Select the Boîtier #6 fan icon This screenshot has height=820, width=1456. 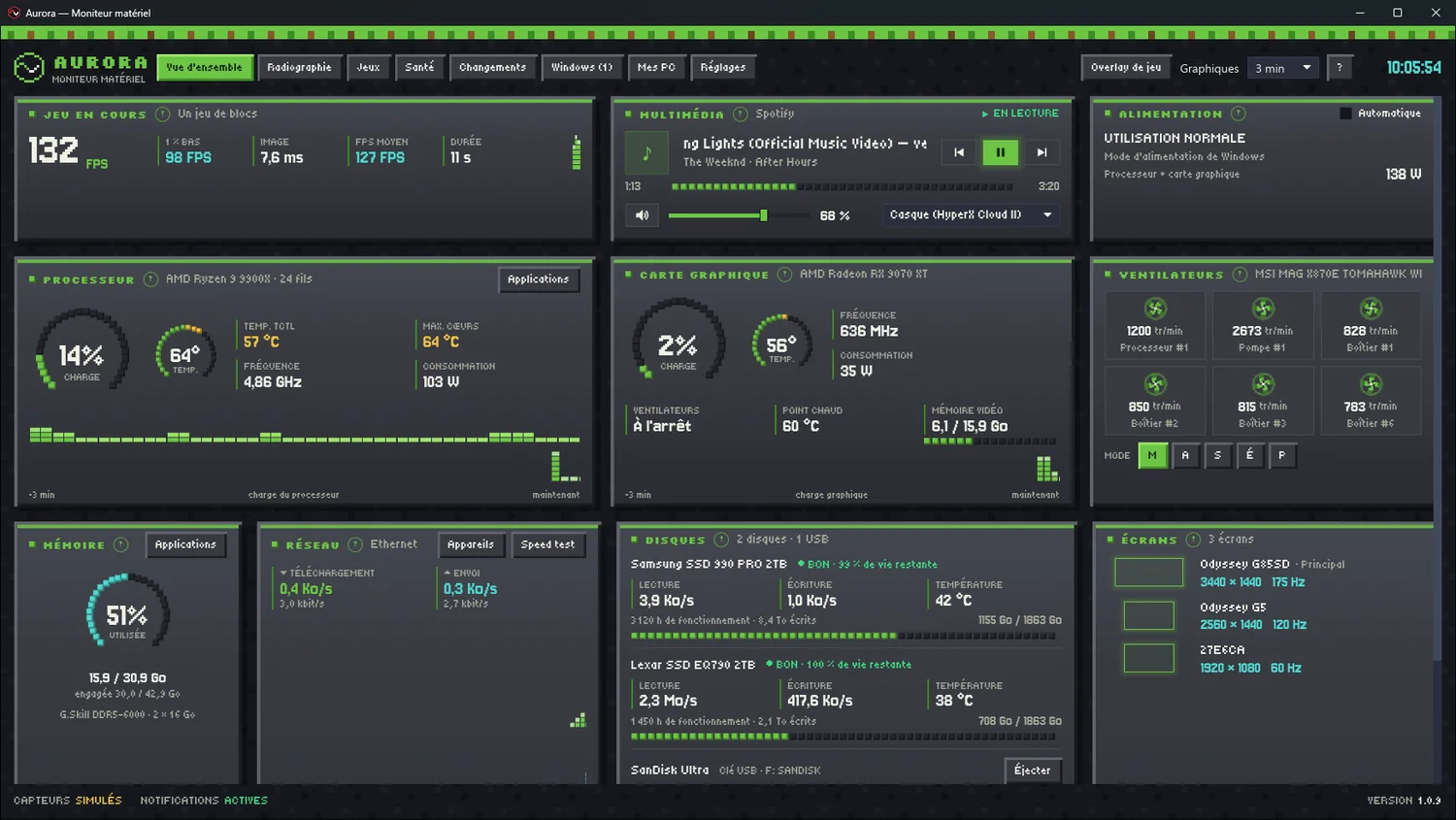(x=1371, y=384)
